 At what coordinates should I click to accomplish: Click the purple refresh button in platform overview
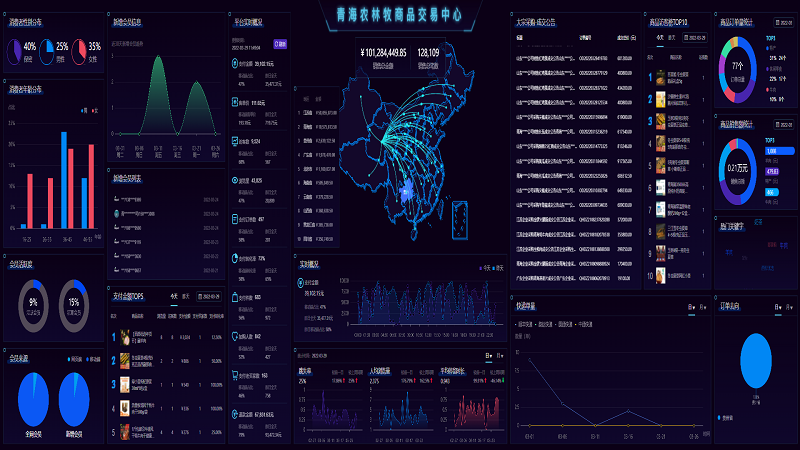point(279,44)
